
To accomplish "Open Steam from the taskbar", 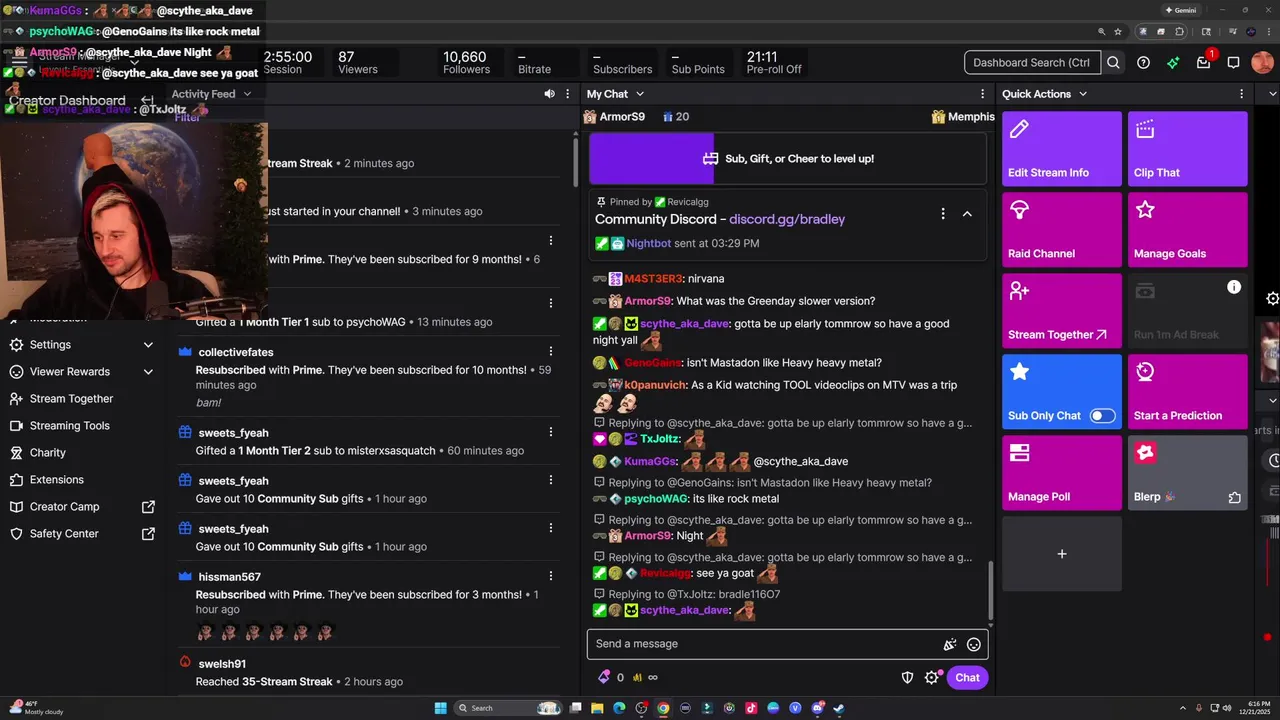I will tap(839, 708).
